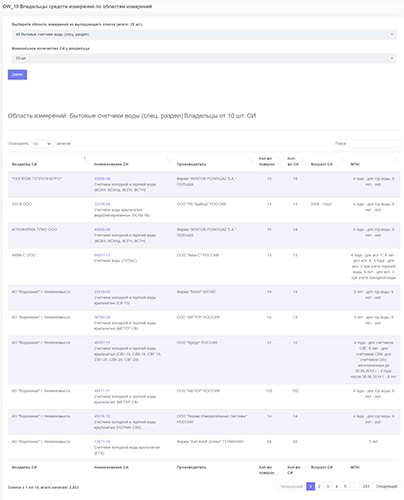Screen dimensions: 404x500
Task: Jump to last page 283
Action: tap(366, 487)
